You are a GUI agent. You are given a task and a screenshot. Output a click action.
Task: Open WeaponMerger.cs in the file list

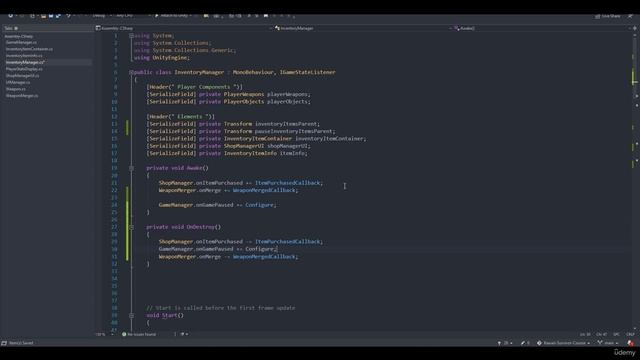pos(22,96)
